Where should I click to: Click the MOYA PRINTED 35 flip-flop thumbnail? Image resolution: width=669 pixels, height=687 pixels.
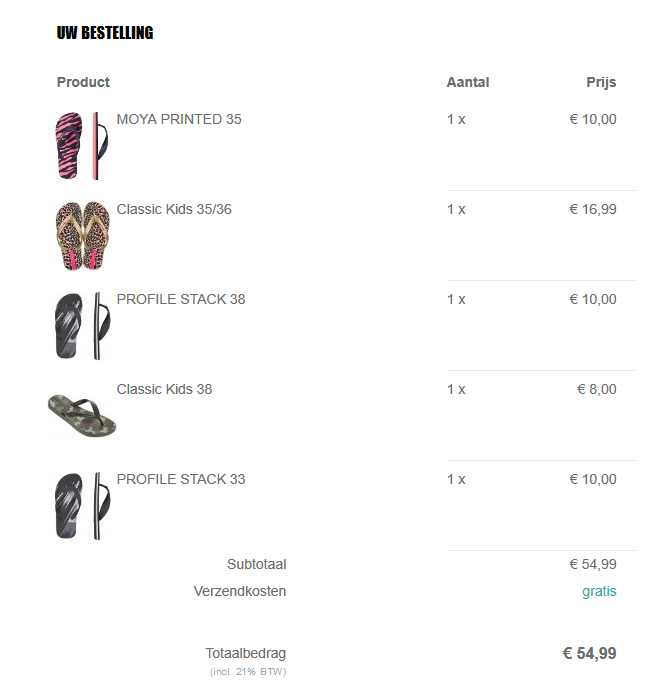[x=82, y=146]
